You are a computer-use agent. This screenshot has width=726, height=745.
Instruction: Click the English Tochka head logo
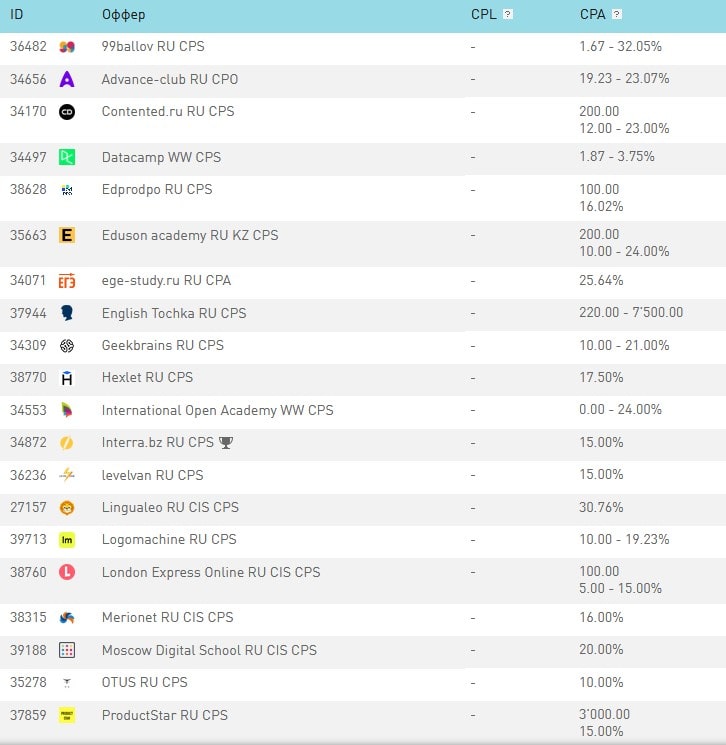point(67,313)
